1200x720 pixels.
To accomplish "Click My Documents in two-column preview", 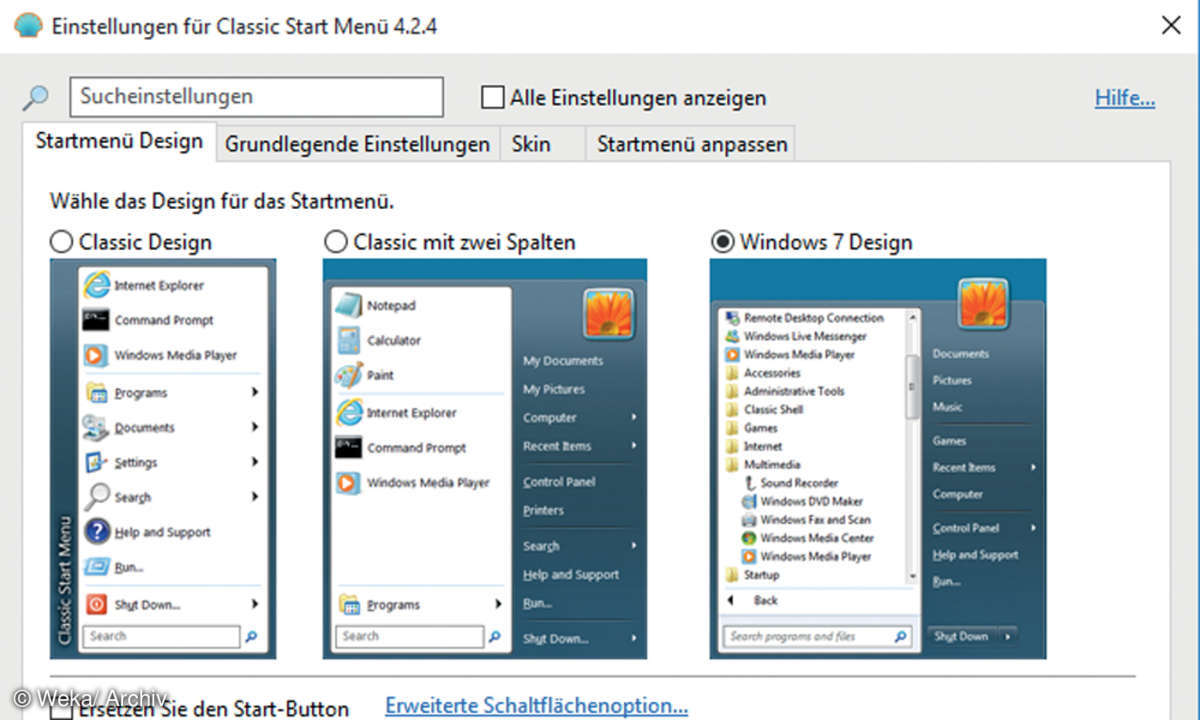I will click(563, 361).
